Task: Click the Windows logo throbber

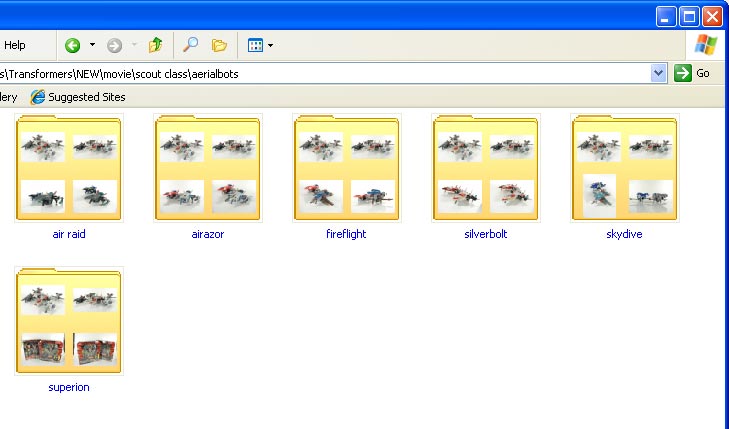Action: 706,44
